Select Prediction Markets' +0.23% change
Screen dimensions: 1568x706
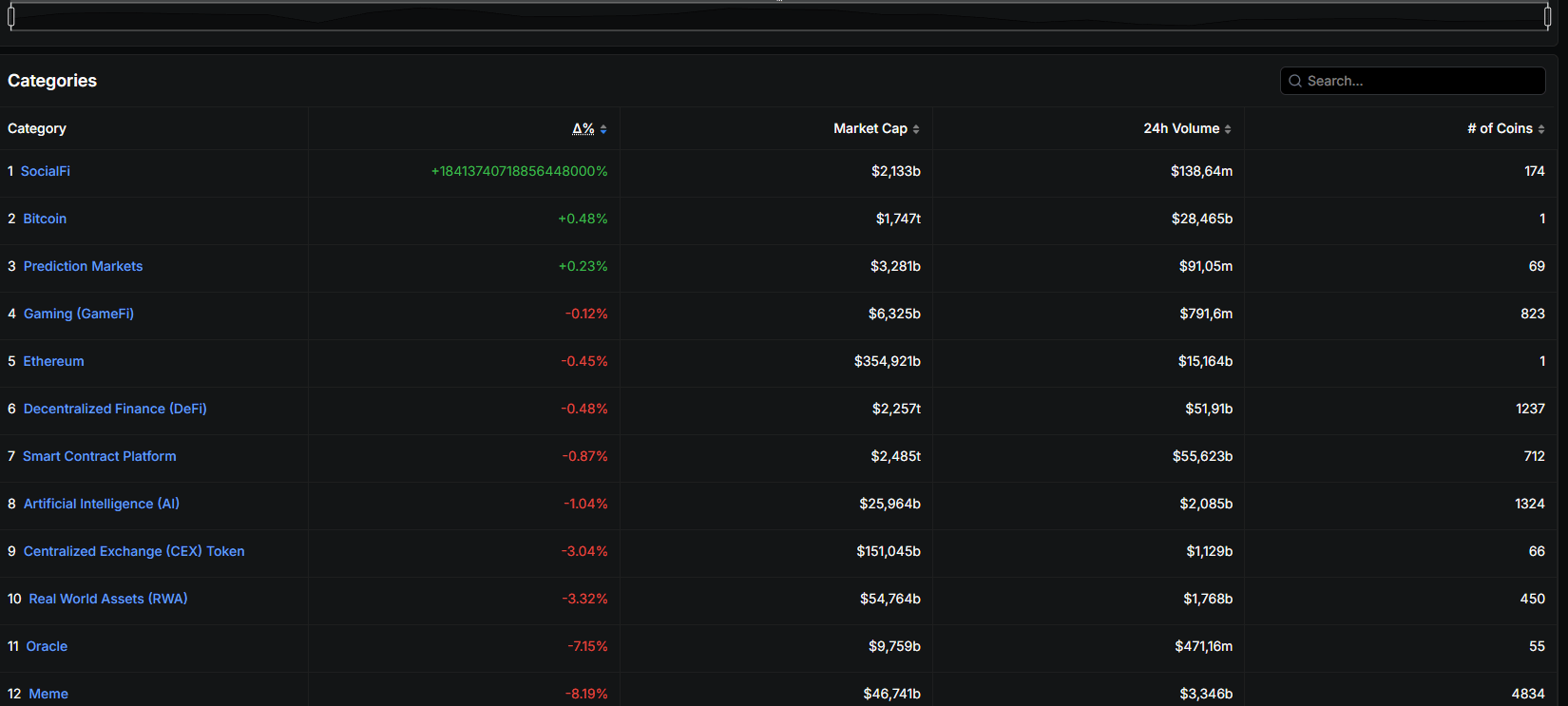583,266
